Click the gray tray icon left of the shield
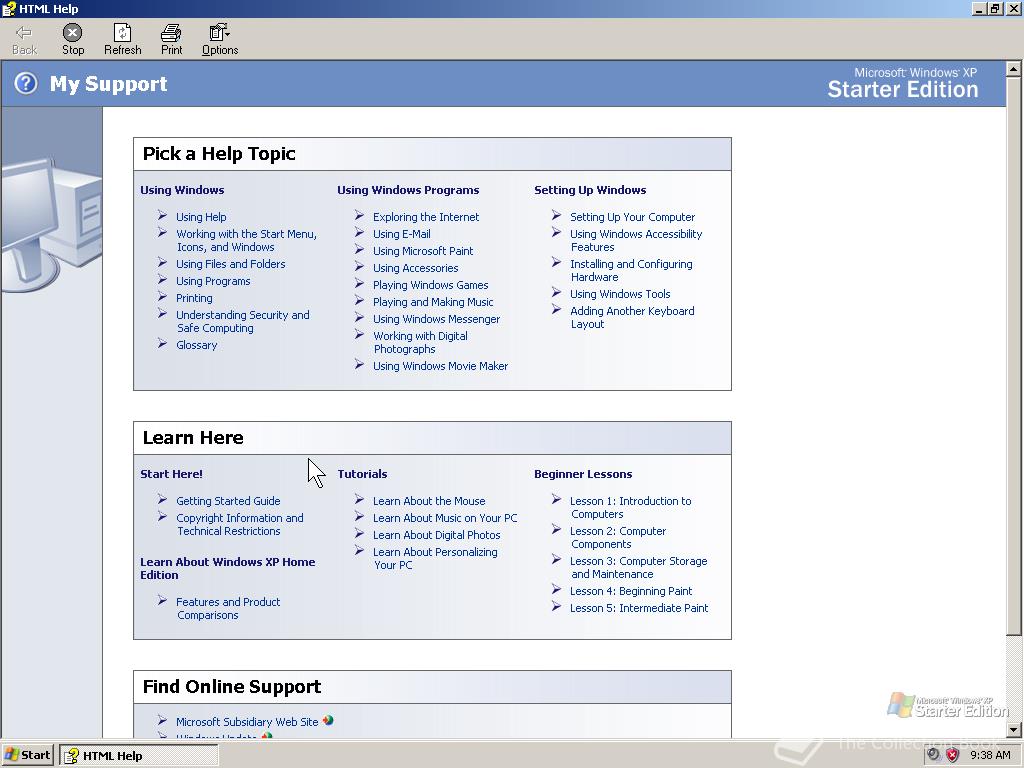This screenshot has height=768, width=1024. click(935, 755)
